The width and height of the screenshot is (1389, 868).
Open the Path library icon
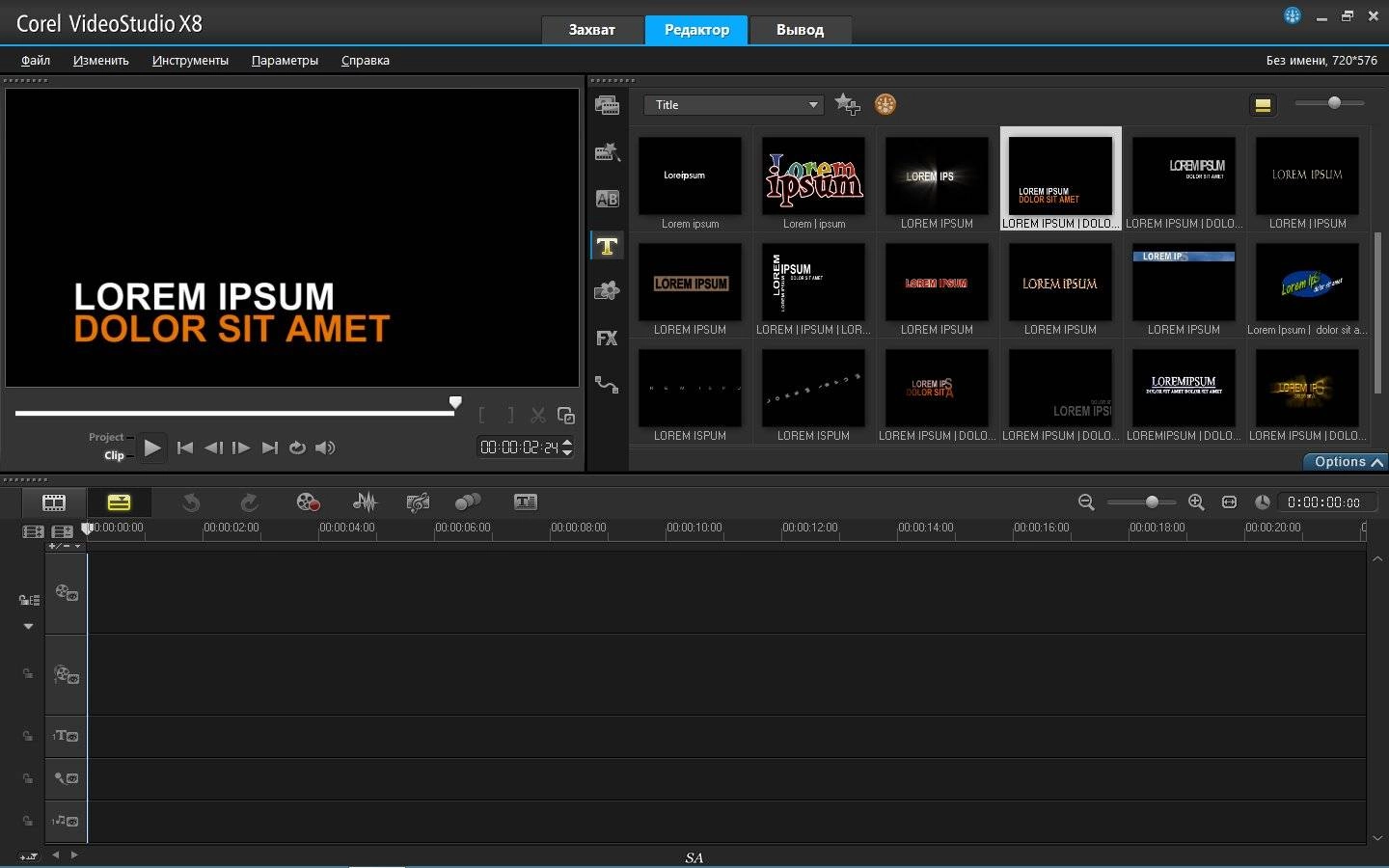coord(607,384)
